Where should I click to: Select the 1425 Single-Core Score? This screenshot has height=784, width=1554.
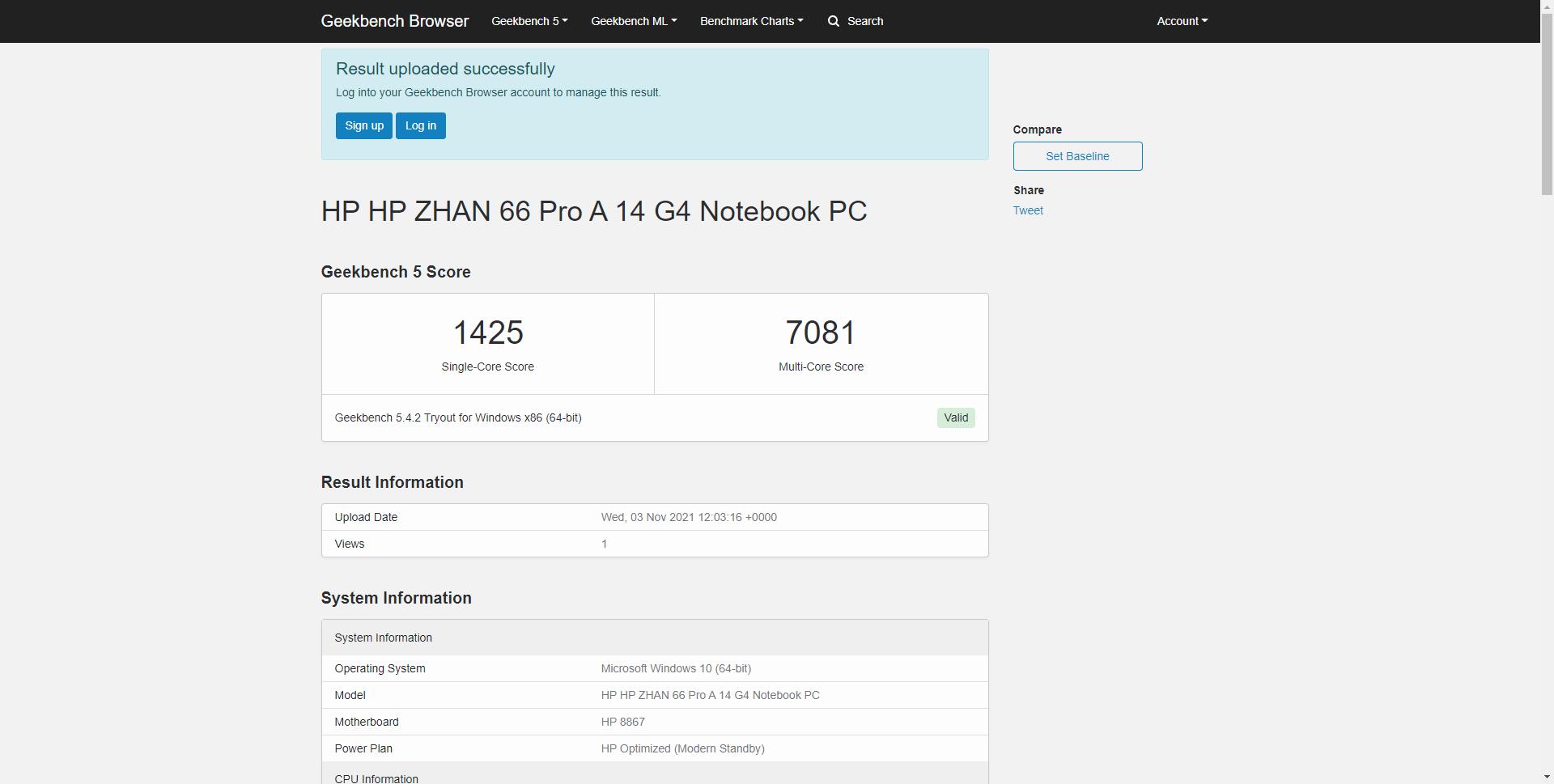tap(487, 333)
